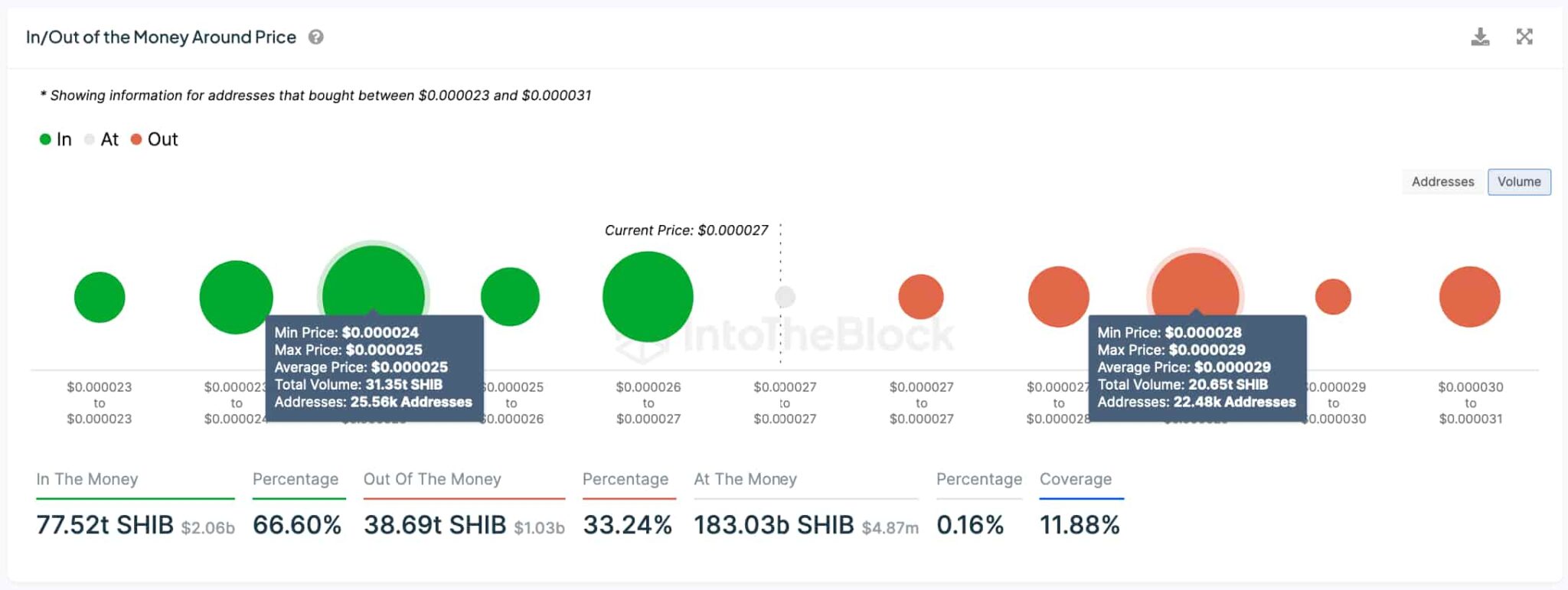The height and width of the screenshot is (590, 1568).
Task: Click the download chart icon
Action: coord(1480,37)
